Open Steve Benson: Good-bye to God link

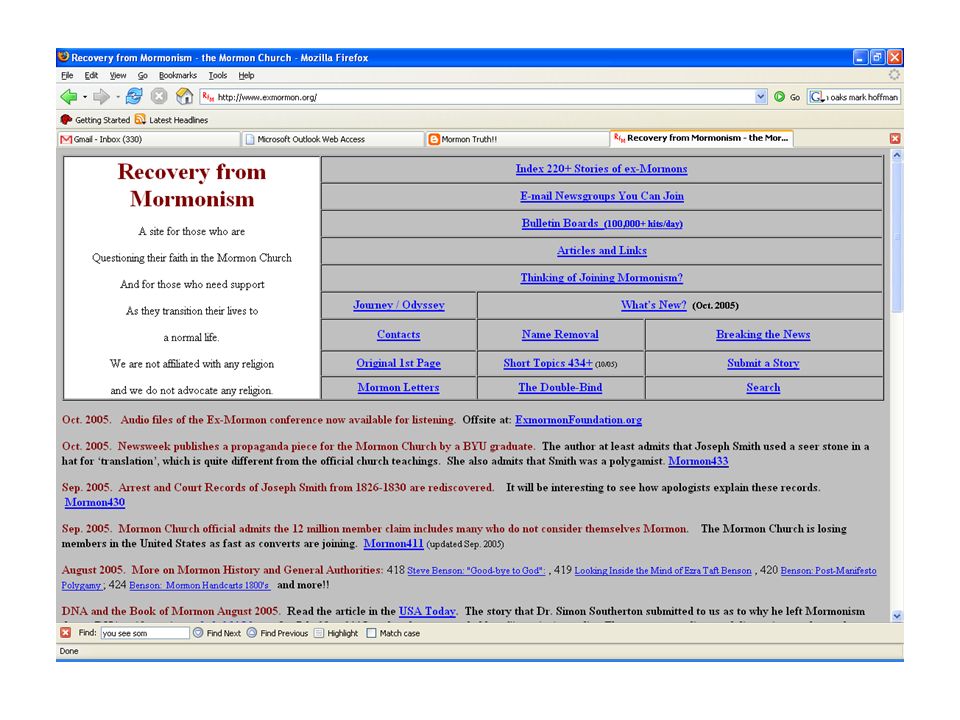click(476, 571)
